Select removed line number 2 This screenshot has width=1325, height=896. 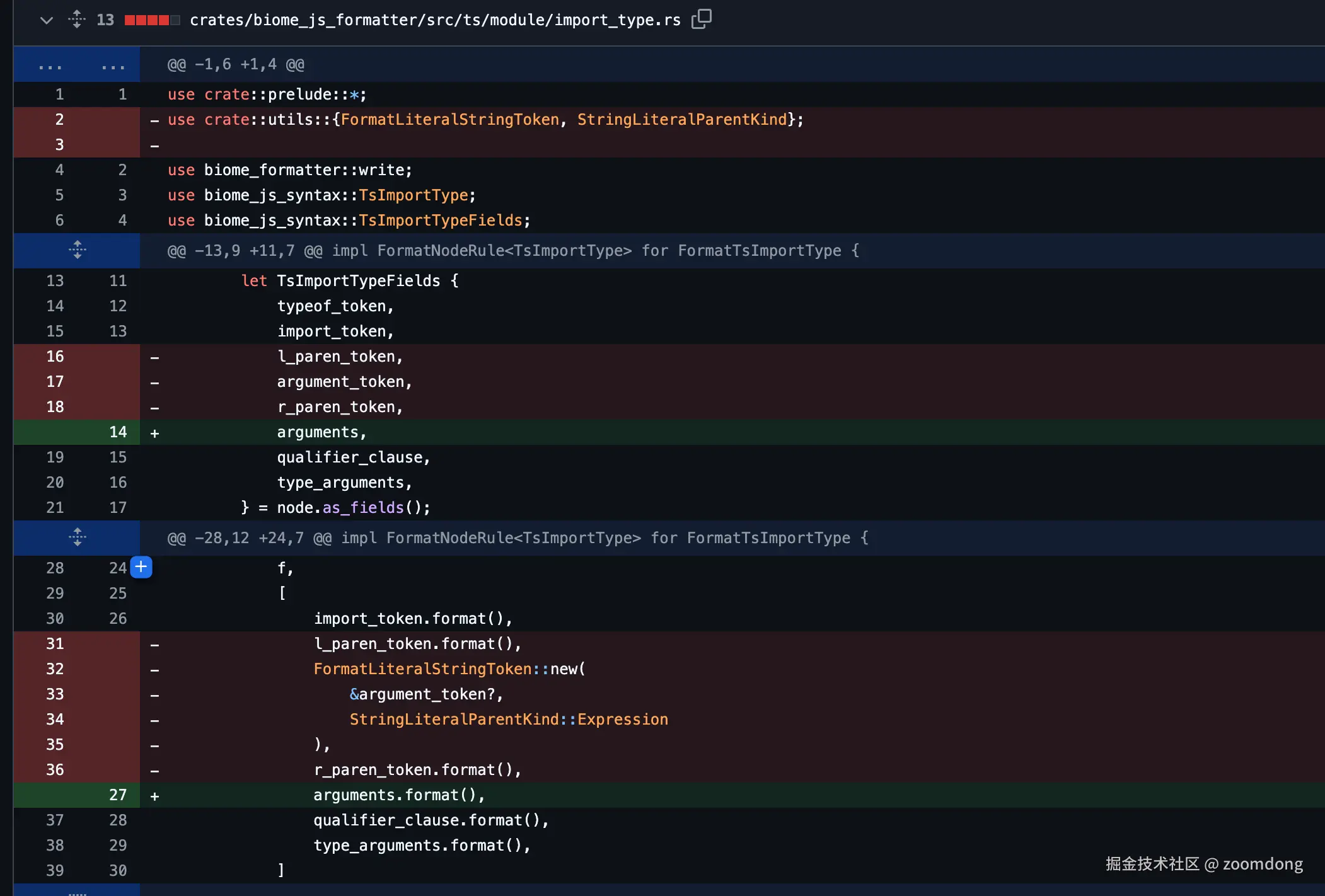click(59, 120)
